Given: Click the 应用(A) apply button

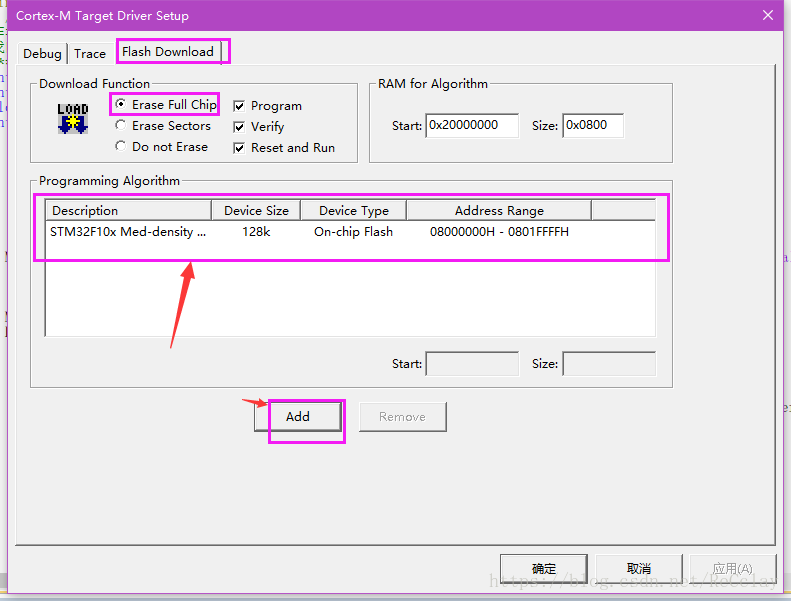Looking at the screenshot, I should [732, 569].
